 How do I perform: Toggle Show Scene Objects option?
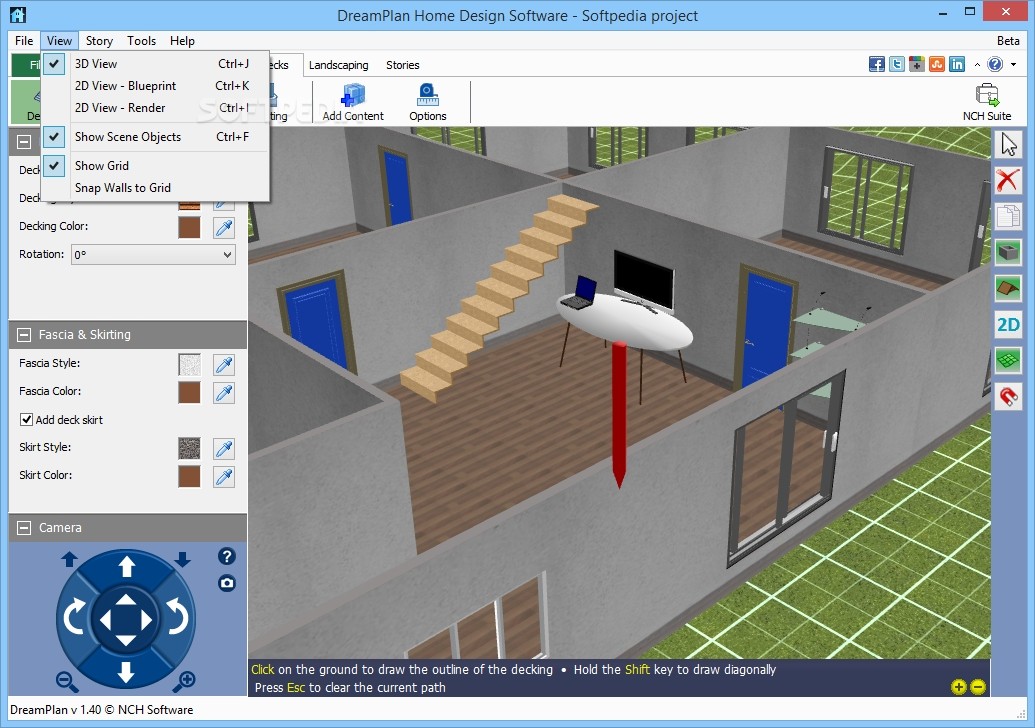pyautogui.click(x=155, y=137)
